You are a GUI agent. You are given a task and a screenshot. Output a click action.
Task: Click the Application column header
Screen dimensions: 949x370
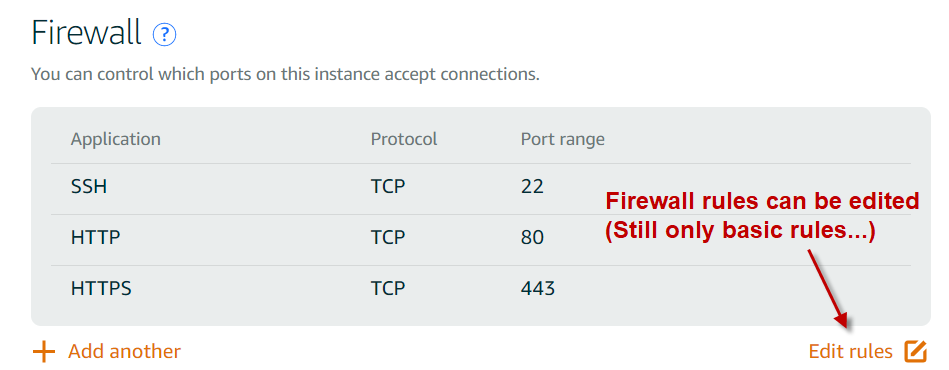click(x=116, y=139)
